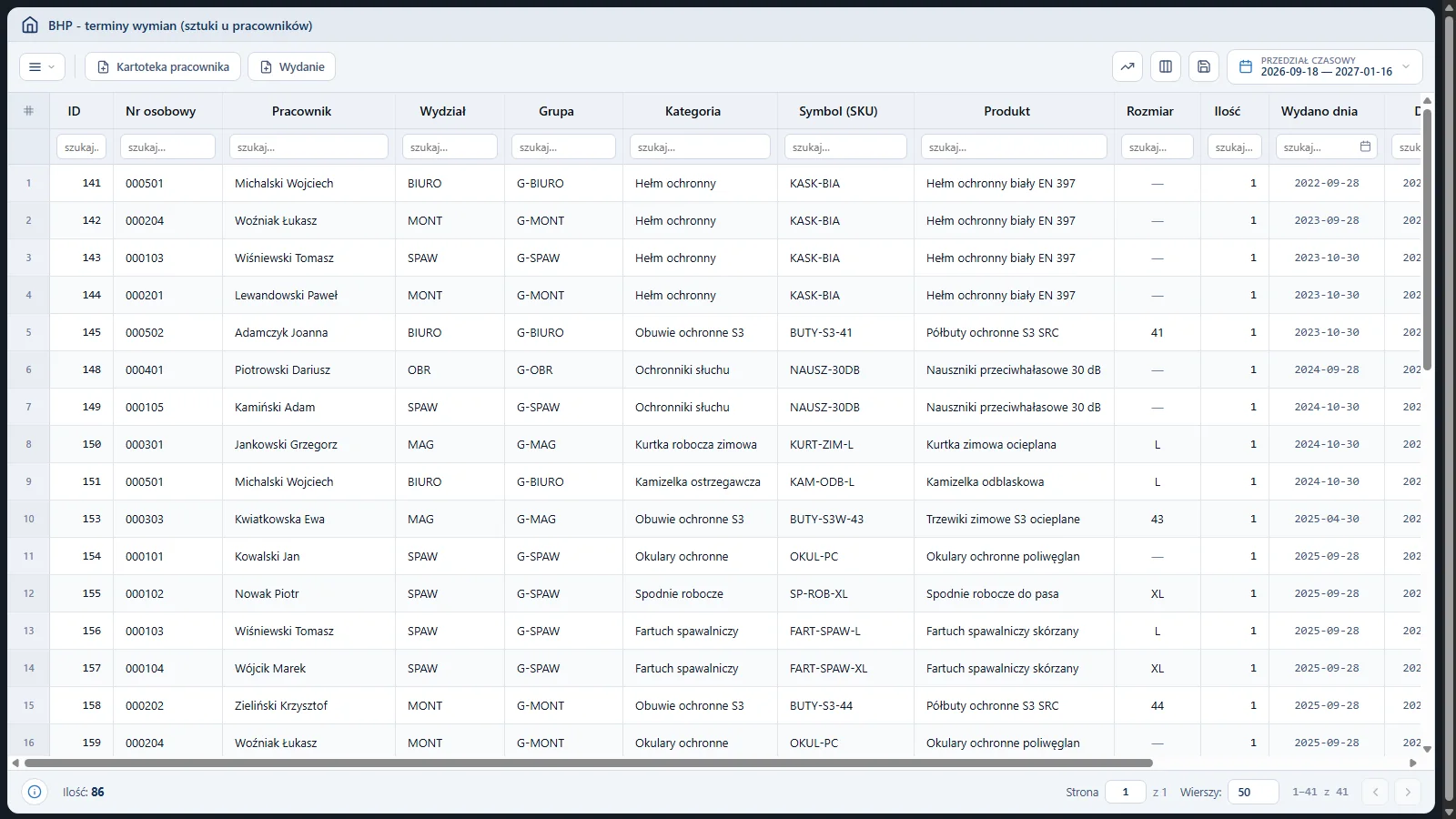This screenshot has height=819, width=1456.
Task: Select 'Piotrowski Dariusz' in the table
Action: [x=309, y=369]
